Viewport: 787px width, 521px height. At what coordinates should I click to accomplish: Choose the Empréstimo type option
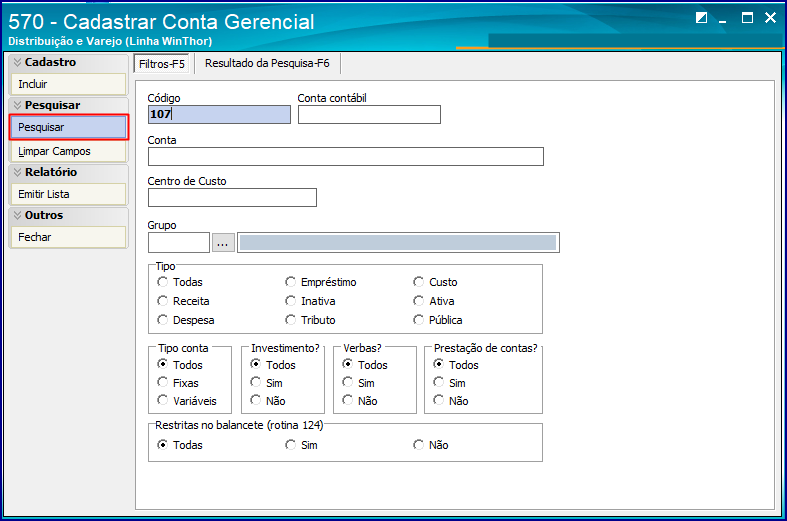[x=321, y=282]
